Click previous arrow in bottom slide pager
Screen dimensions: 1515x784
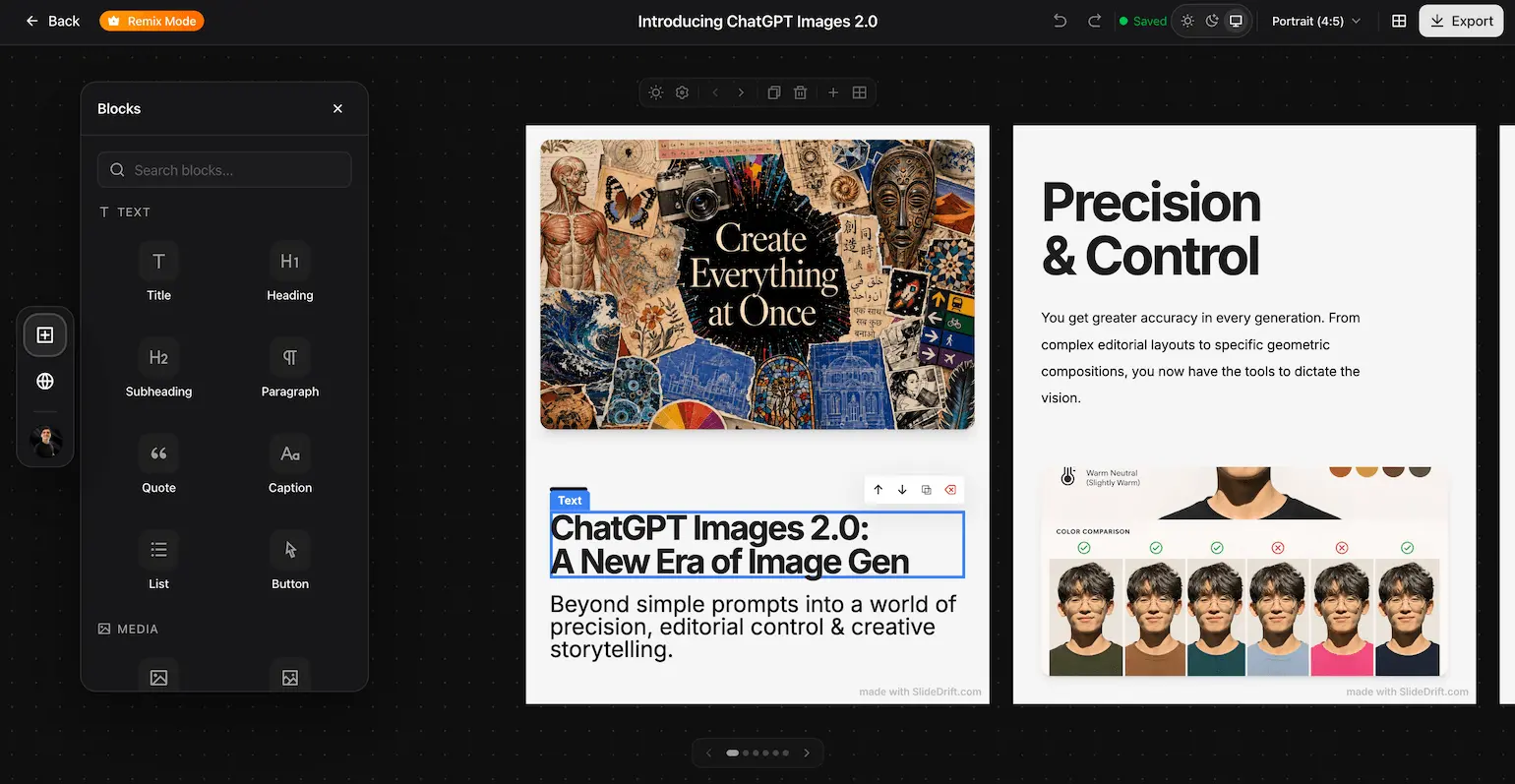[x=708, y=754]
